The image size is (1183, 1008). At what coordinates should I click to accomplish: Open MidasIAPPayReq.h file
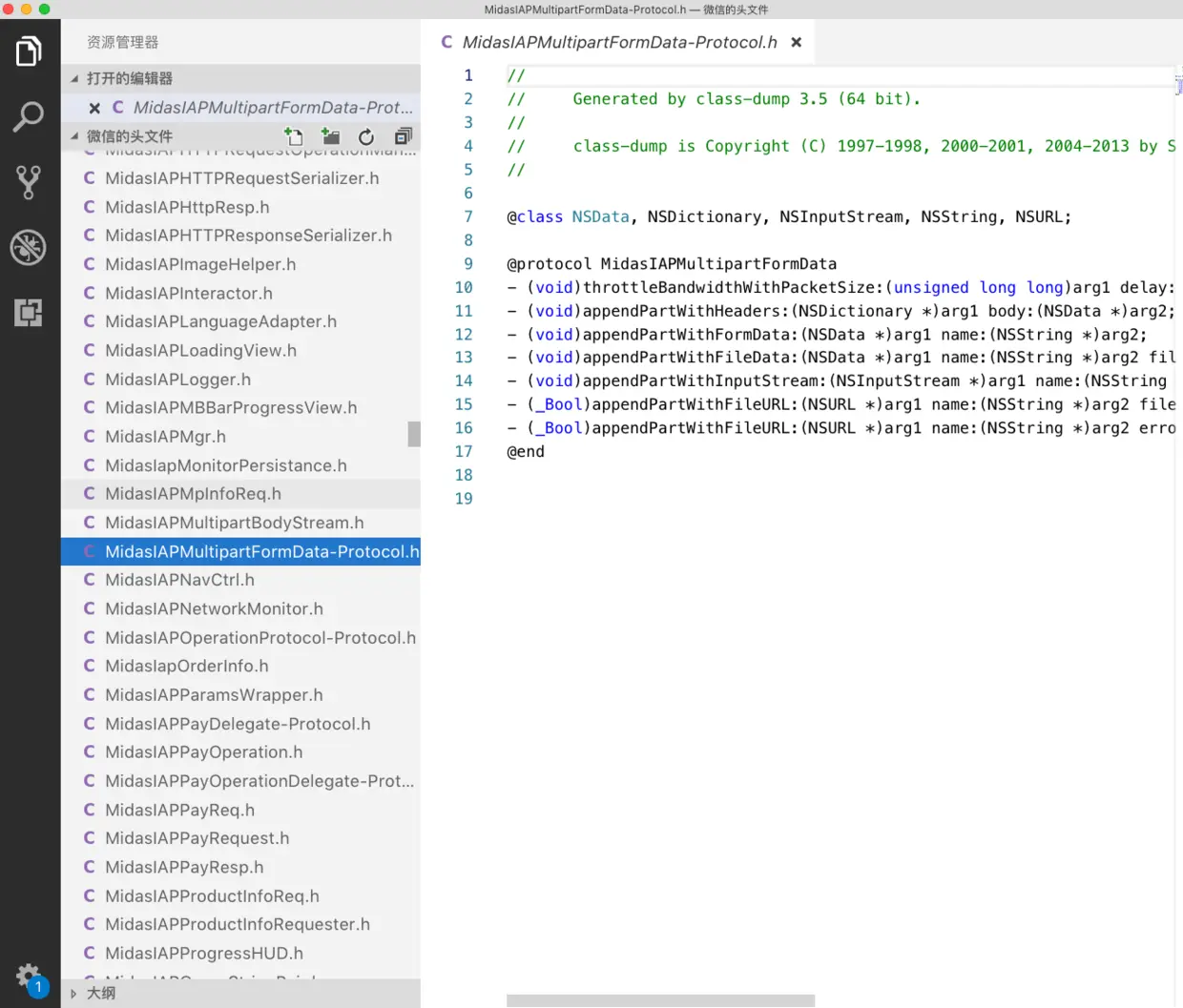240,810
